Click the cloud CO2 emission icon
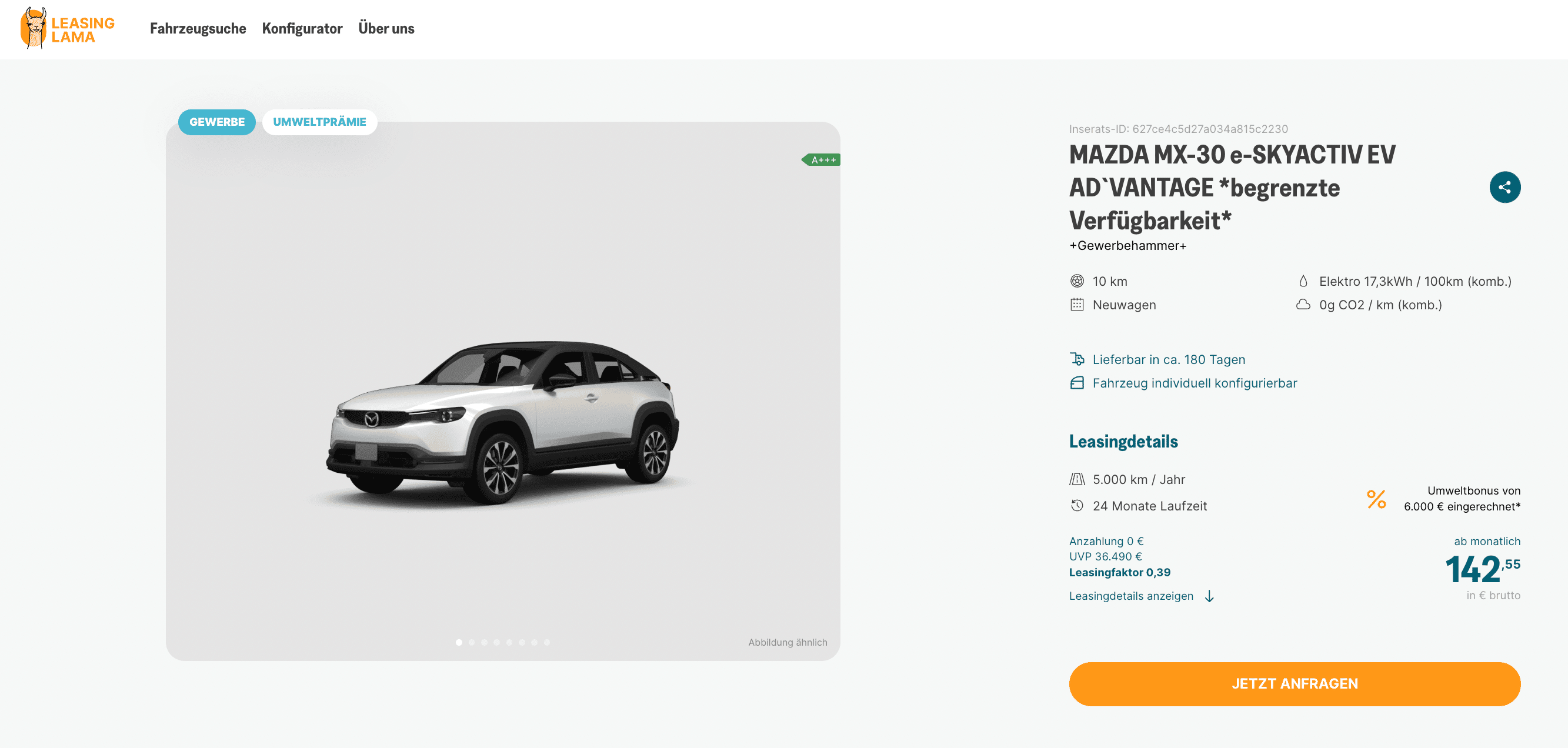1568x748 pixels. pos(1303,304)
